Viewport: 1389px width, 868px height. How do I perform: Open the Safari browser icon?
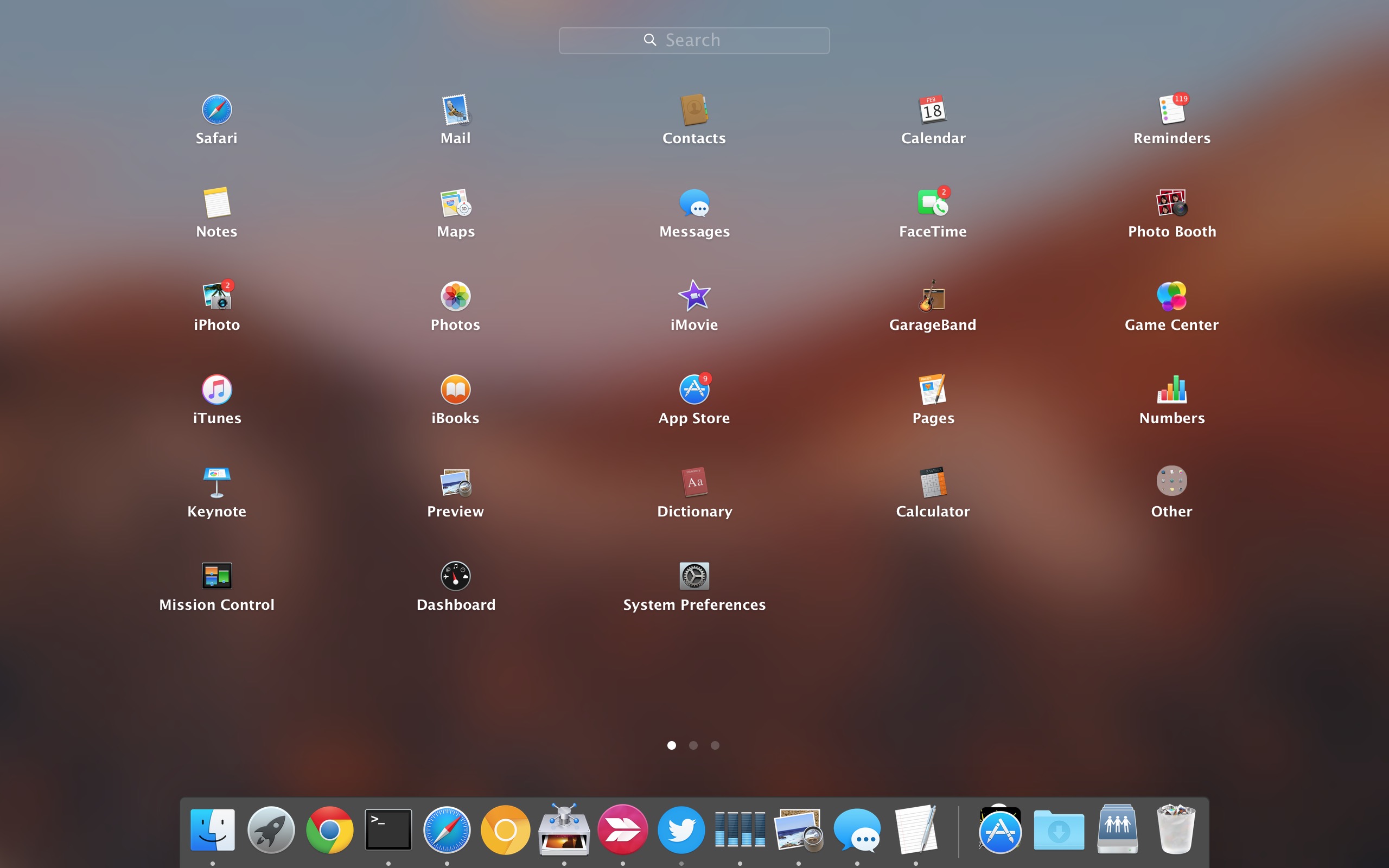coord(216,109)
